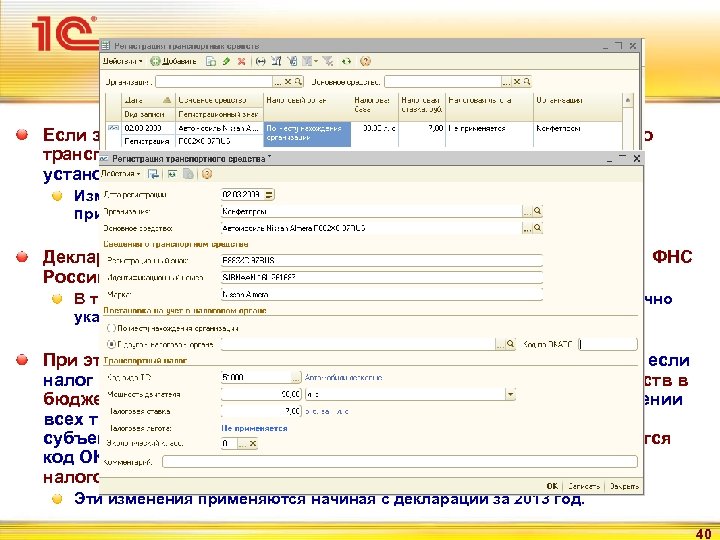720x540 pixels.
Task: Click the ellipsis button of Экологический класс
Action: click(x=242, y=444)
